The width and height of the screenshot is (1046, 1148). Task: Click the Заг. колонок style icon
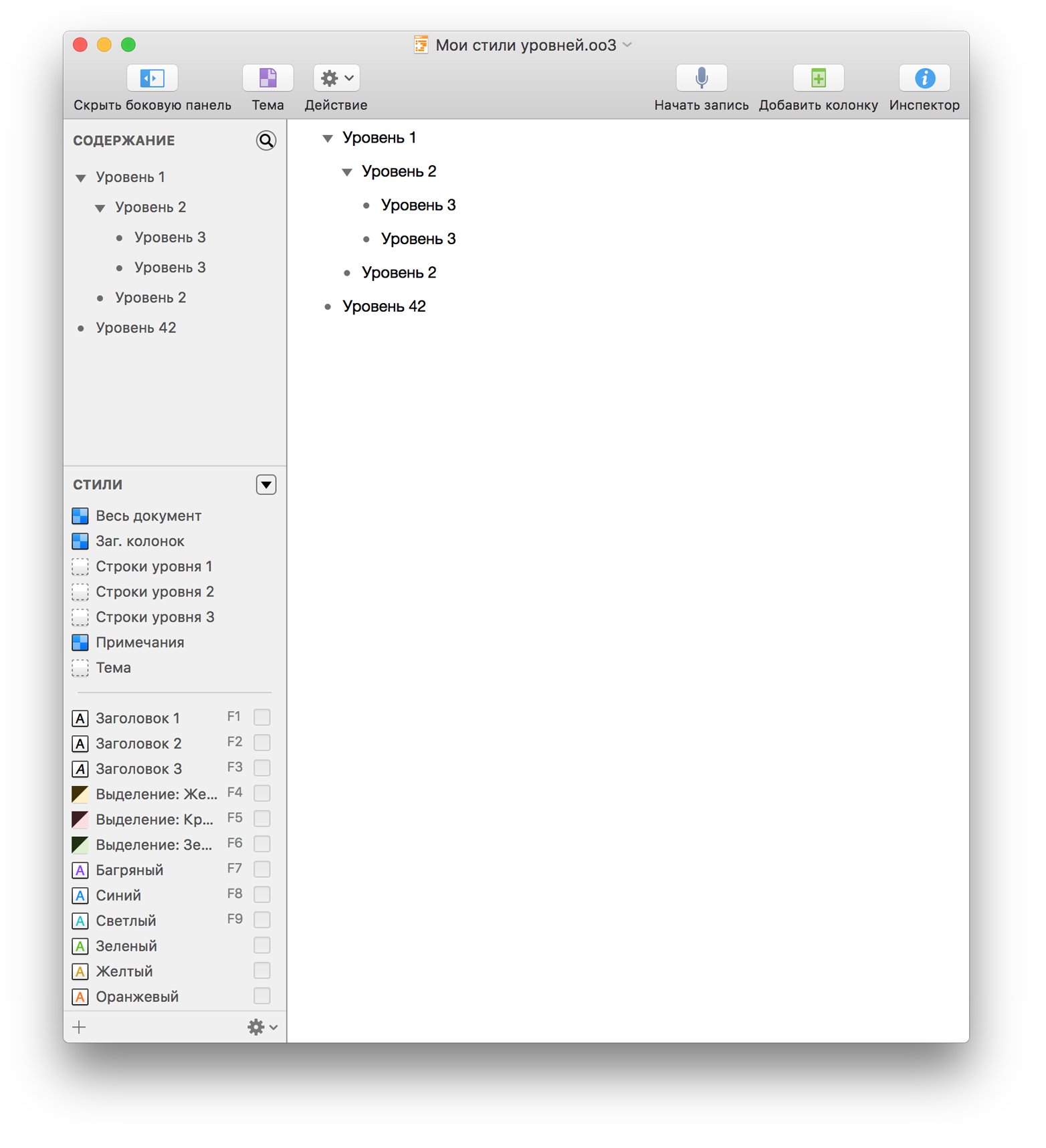tap(80, 541)
